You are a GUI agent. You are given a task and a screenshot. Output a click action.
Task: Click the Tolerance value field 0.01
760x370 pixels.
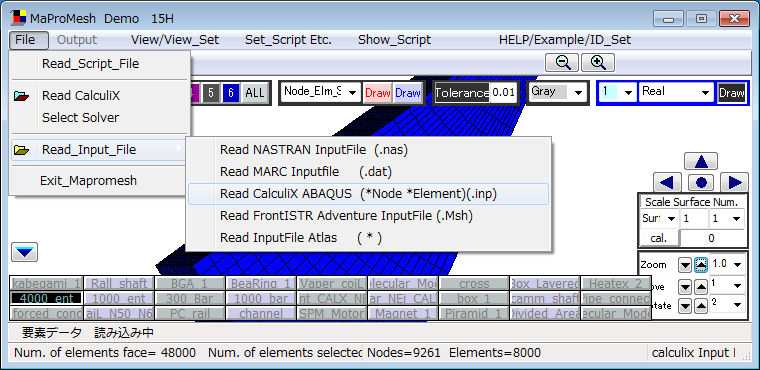tap(504, 93)
